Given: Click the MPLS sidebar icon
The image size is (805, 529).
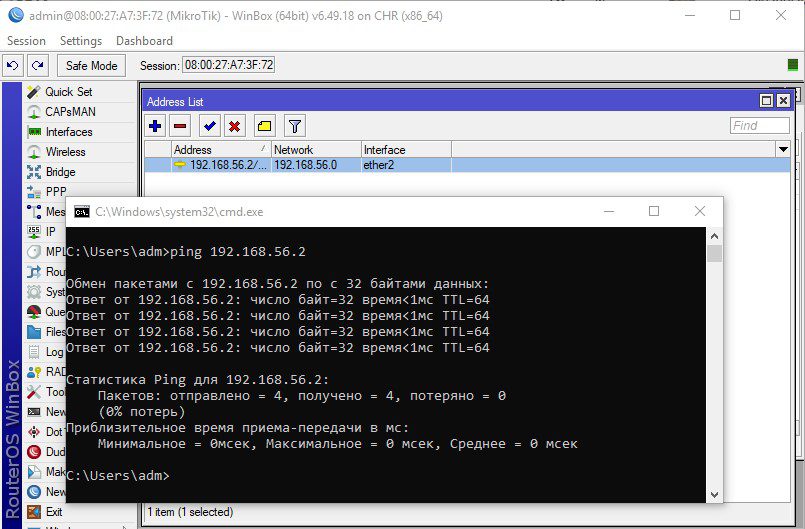Looking at the screenshot, I should point(34,252).
